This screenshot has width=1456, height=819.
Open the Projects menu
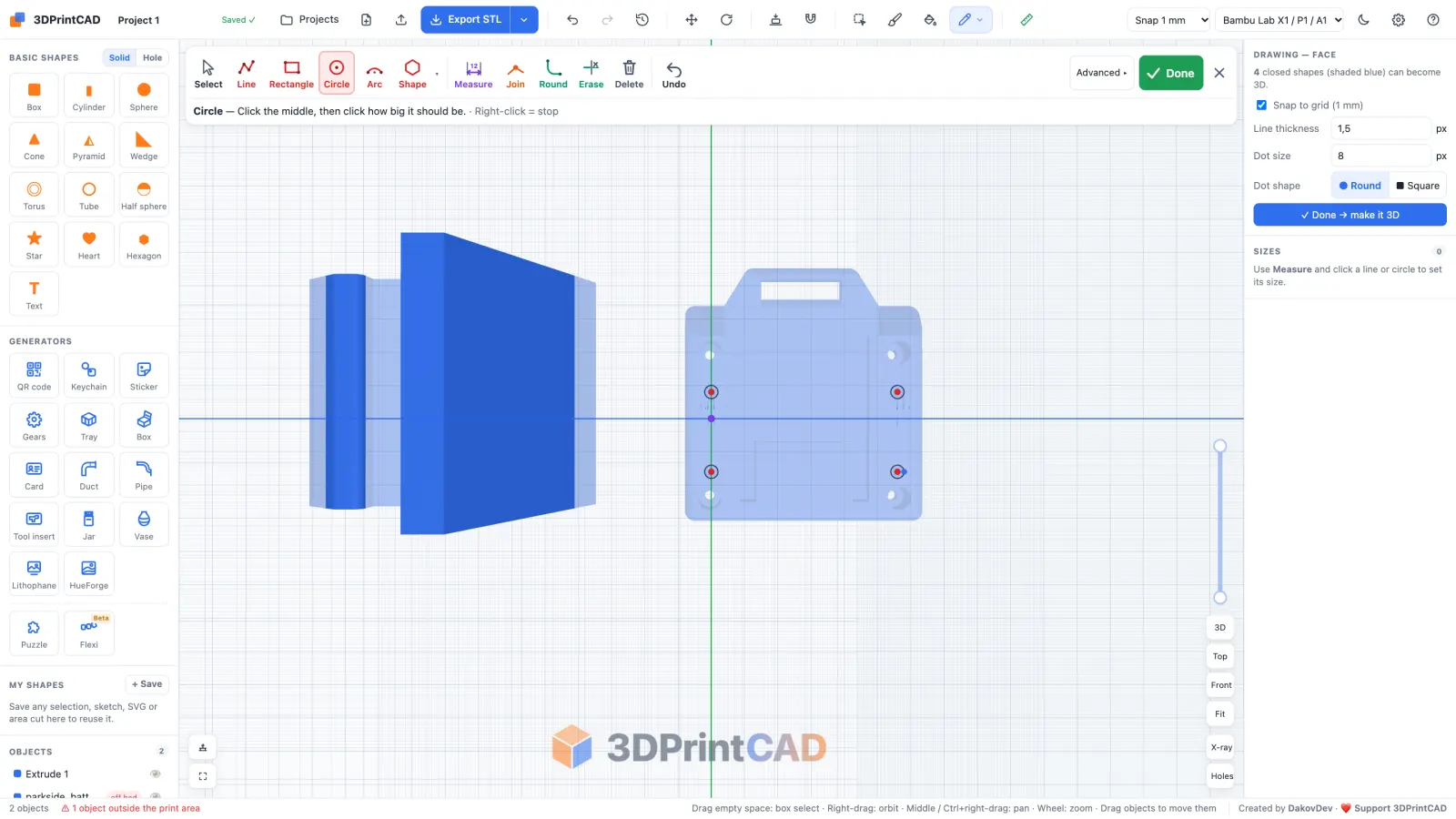(309, 19)
